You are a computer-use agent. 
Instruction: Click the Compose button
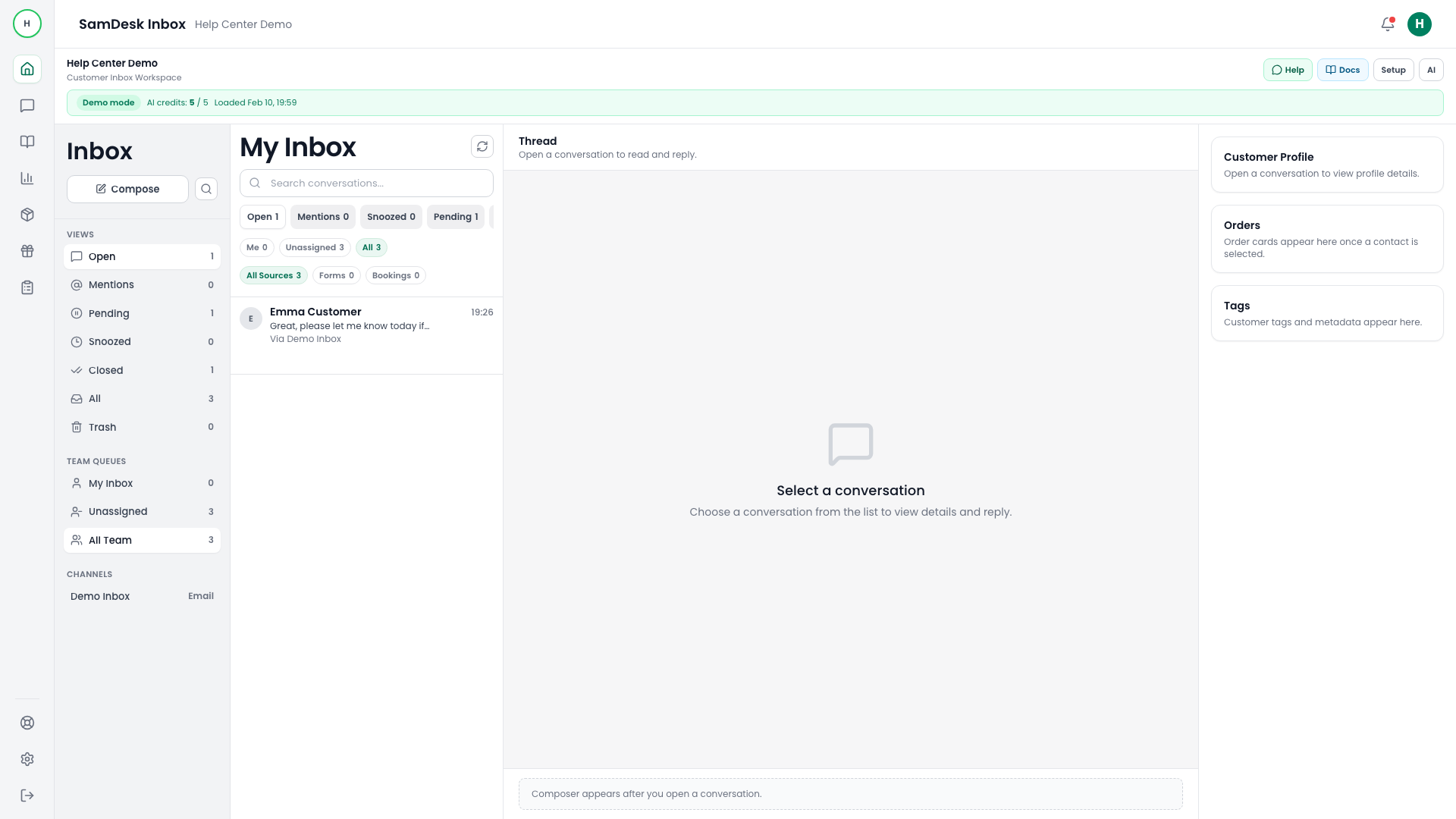127,189
